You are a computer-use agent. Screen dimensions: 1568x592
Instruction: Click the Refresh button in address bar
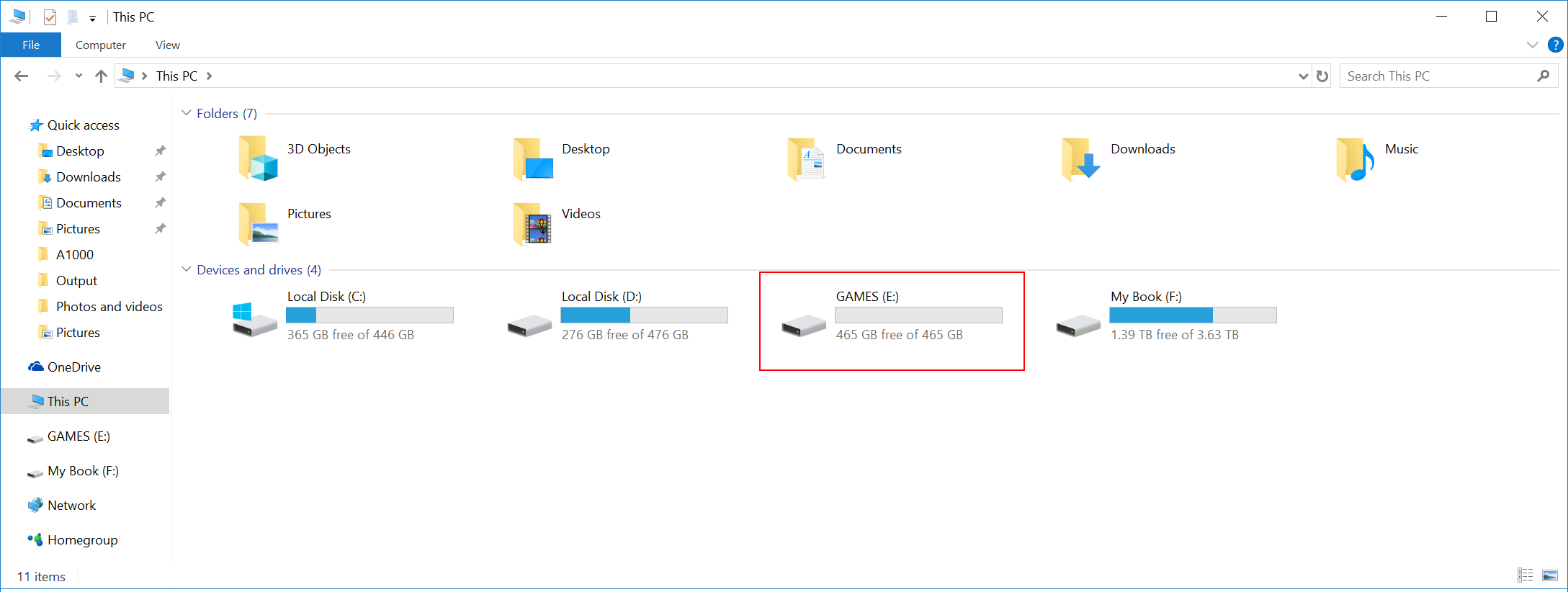point(1322,76)
